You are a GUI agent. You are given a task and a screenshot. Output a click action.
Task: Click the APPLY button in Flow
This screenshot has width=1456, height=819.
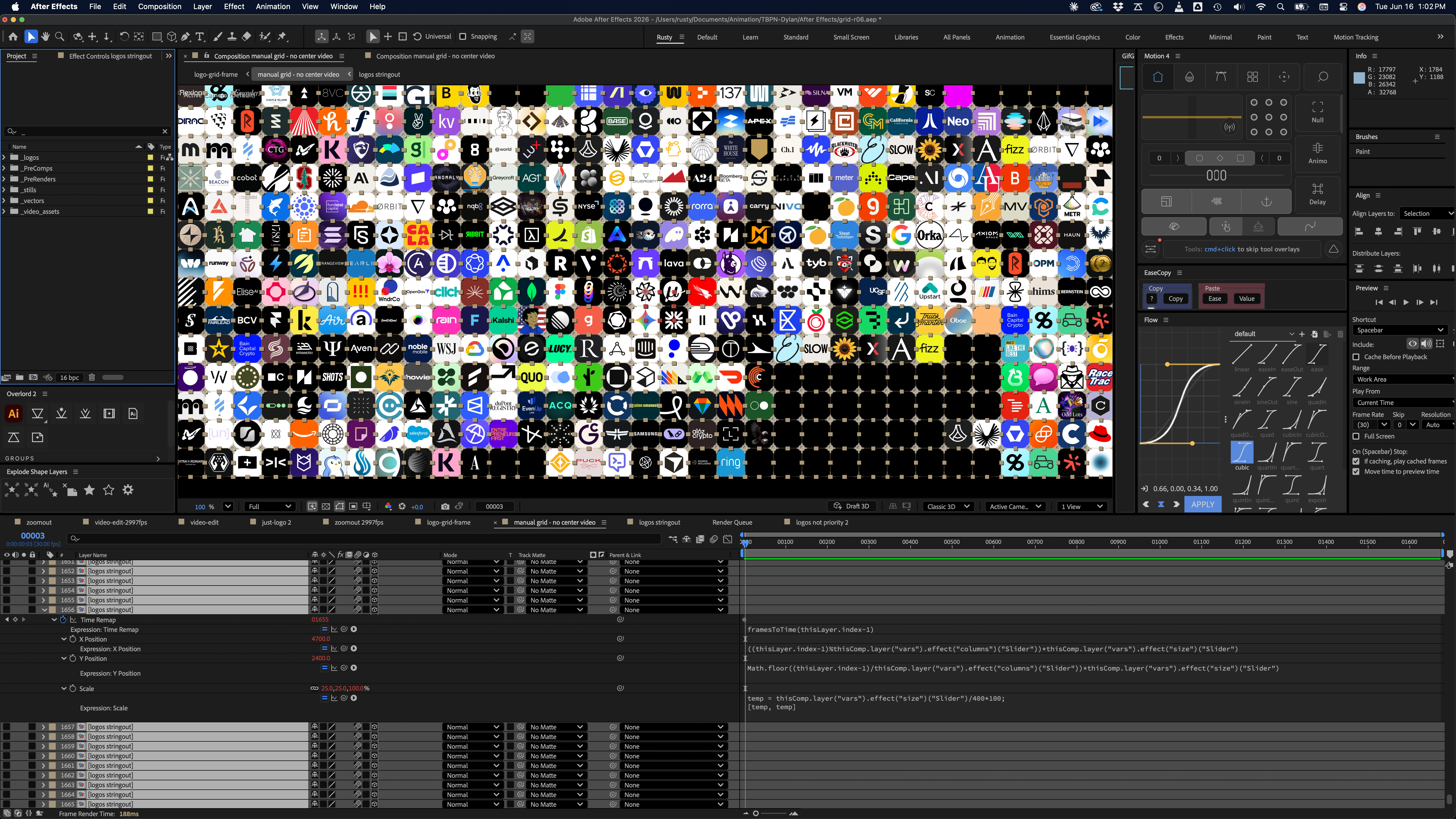(1202, 504)
